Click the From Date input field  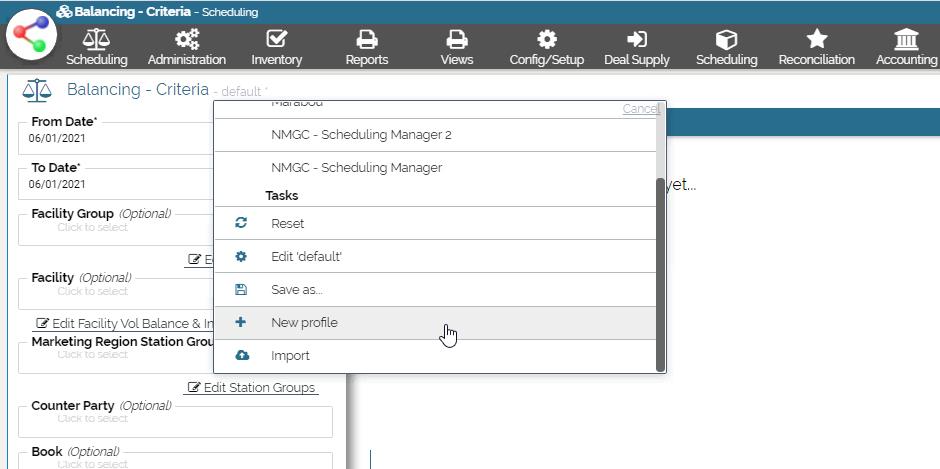click(120, 139)
